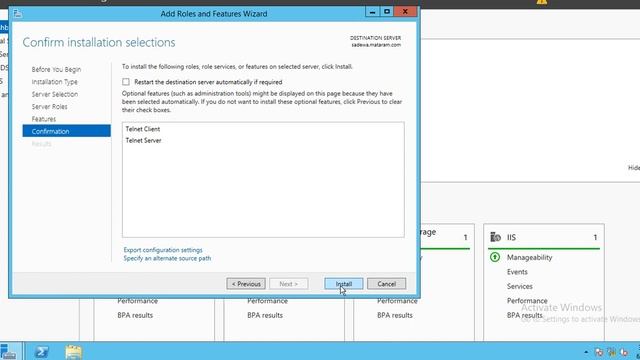Go to the Server Selection step
Image resolution: width=640 pixels, height=360 pixels.
pos(55,94)
